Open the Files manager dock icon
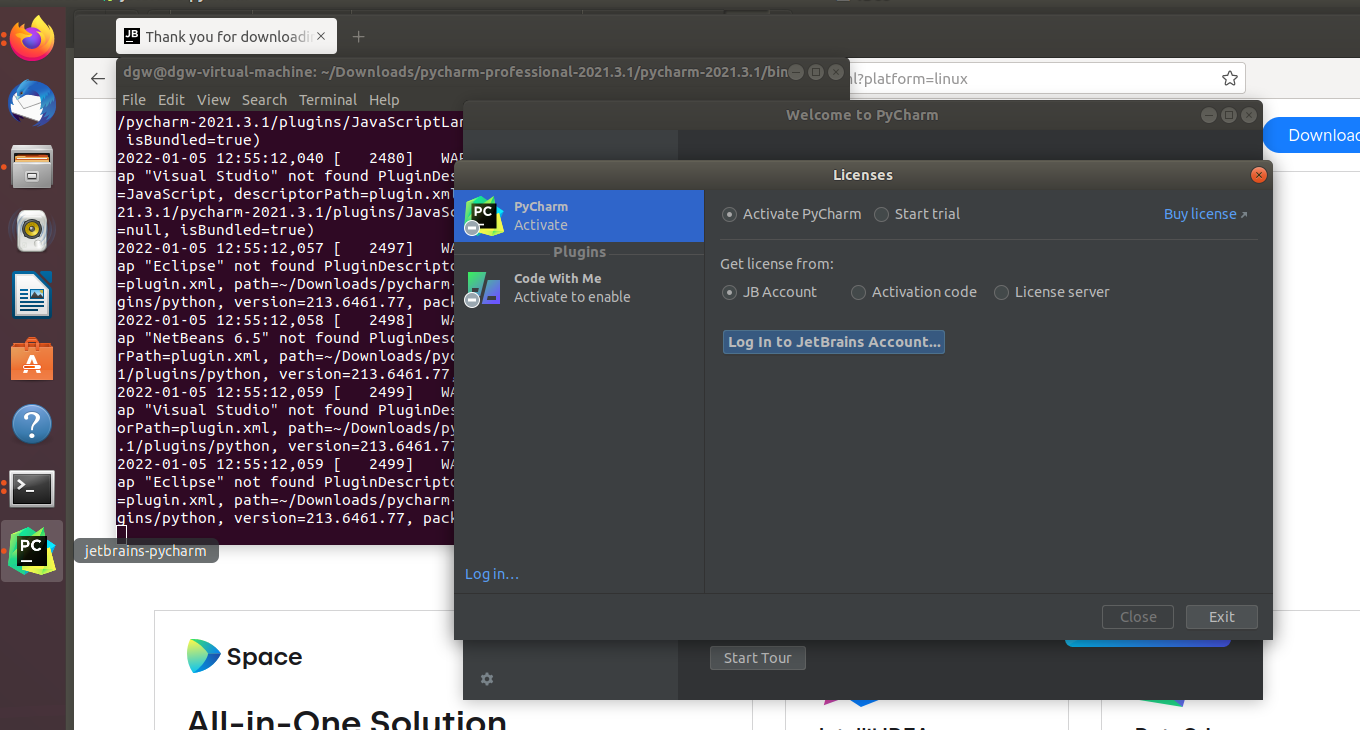This screenshot has height=730, width=1360. 32,167
